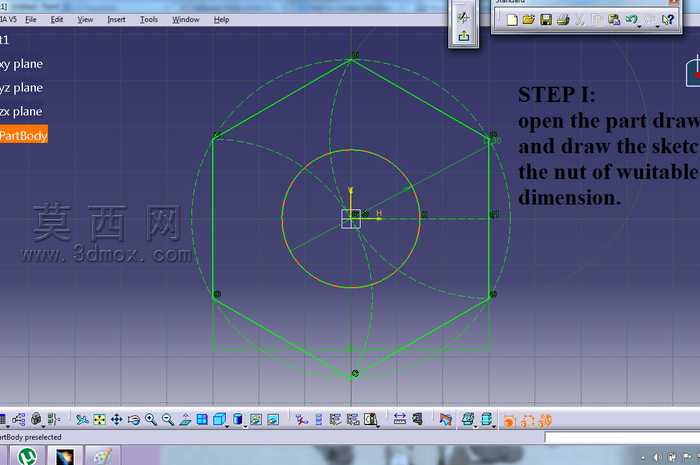Expand the first teal icon's flyout arrow

tap(475, 427)
